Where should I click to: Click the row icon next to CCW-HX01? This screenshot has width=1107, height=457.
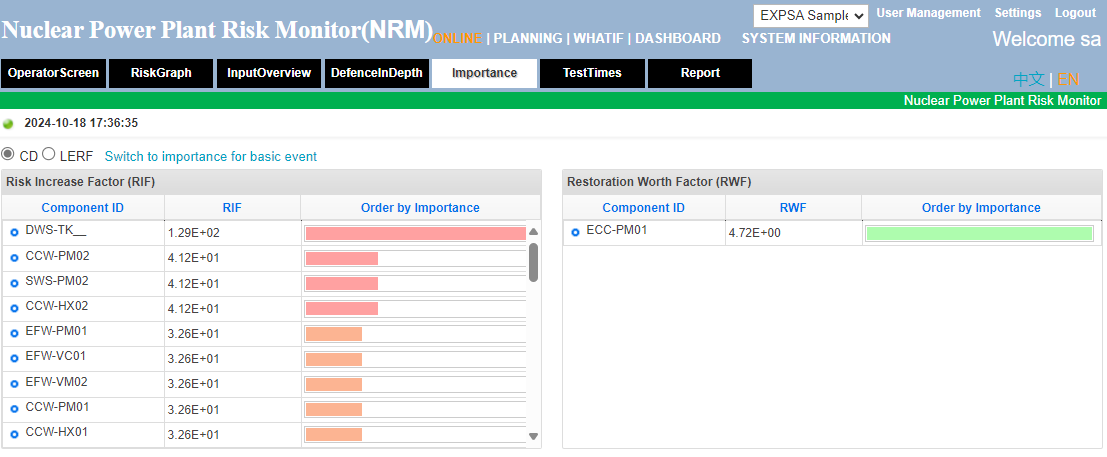tap(14, 434)
